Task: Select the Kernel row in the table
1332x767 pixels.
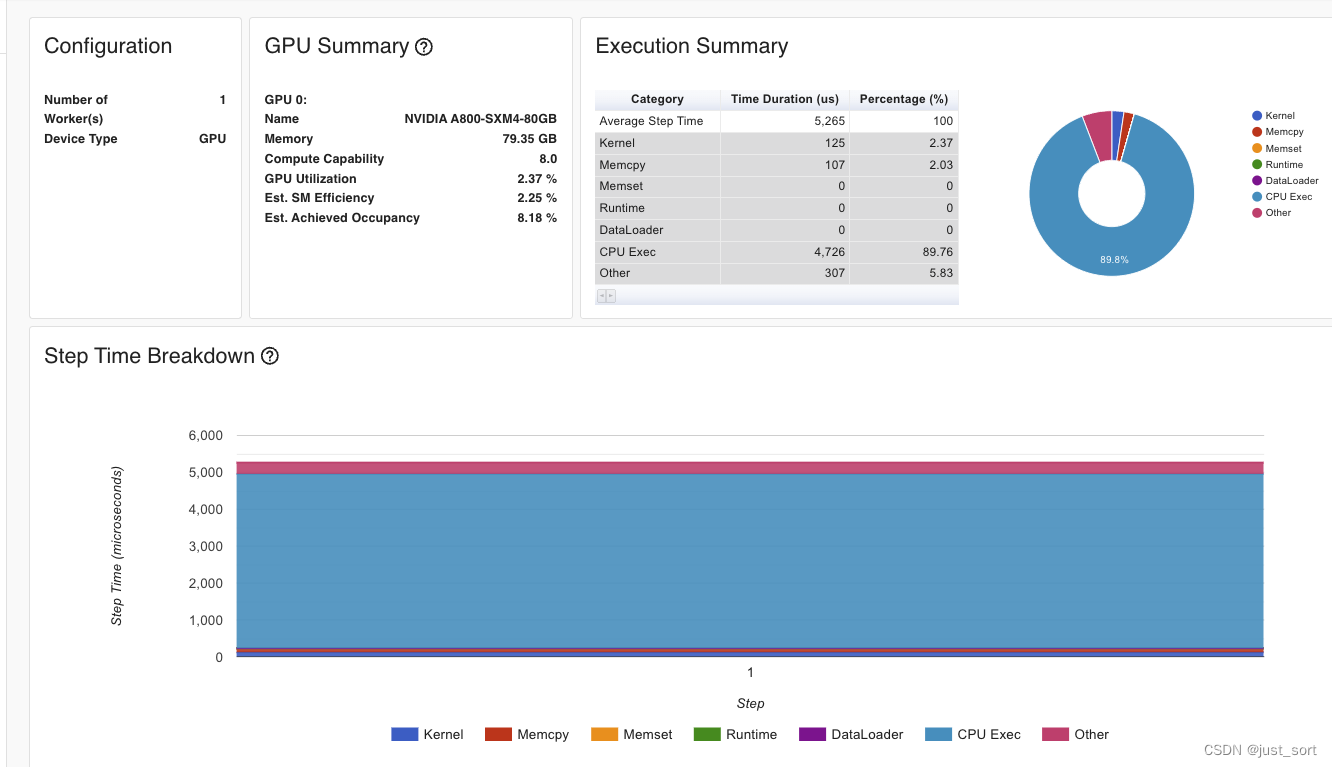Action: coord(776,143)
